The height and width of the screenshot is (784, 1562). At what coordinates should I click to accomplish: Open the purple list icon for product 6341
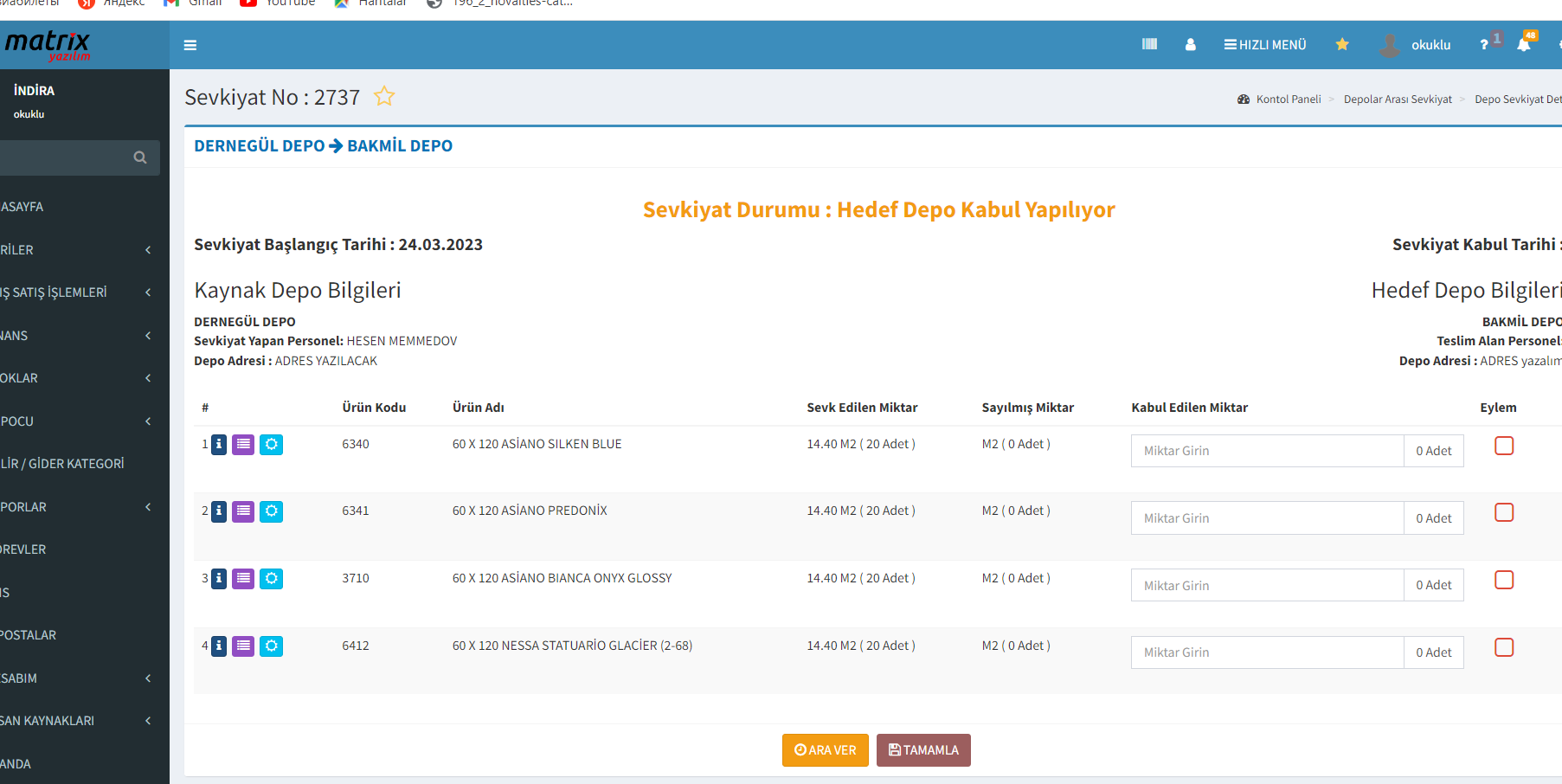click(243, 511)
